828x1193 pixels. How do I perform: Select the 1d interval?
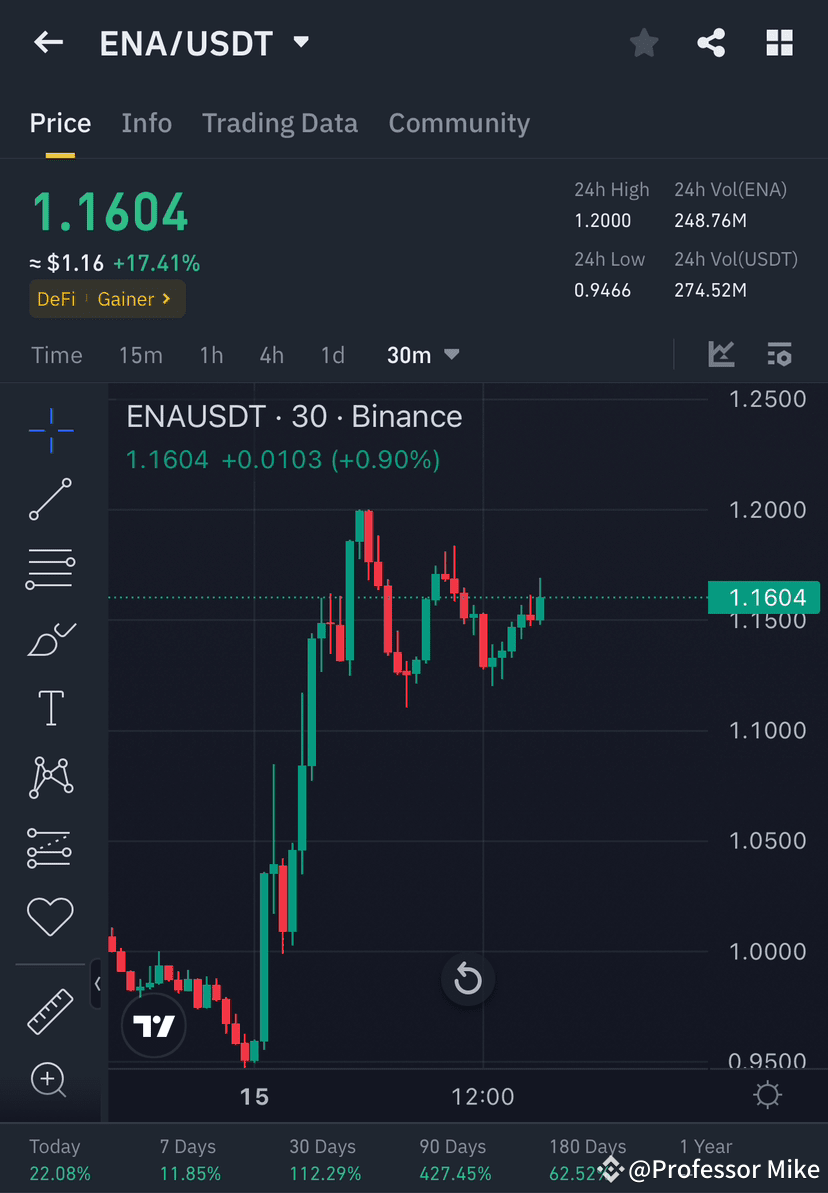coord(333,355)
